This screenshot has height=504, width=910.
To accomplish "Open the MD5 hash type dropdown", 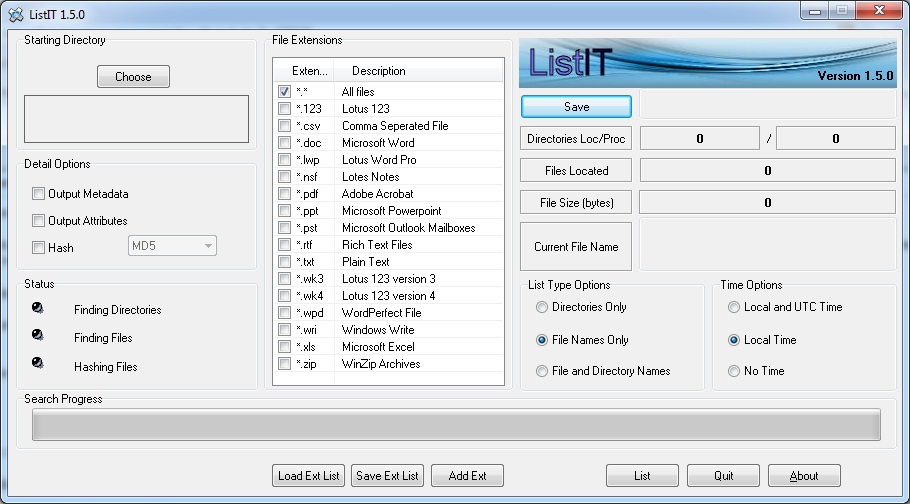I will click(172, 246).
